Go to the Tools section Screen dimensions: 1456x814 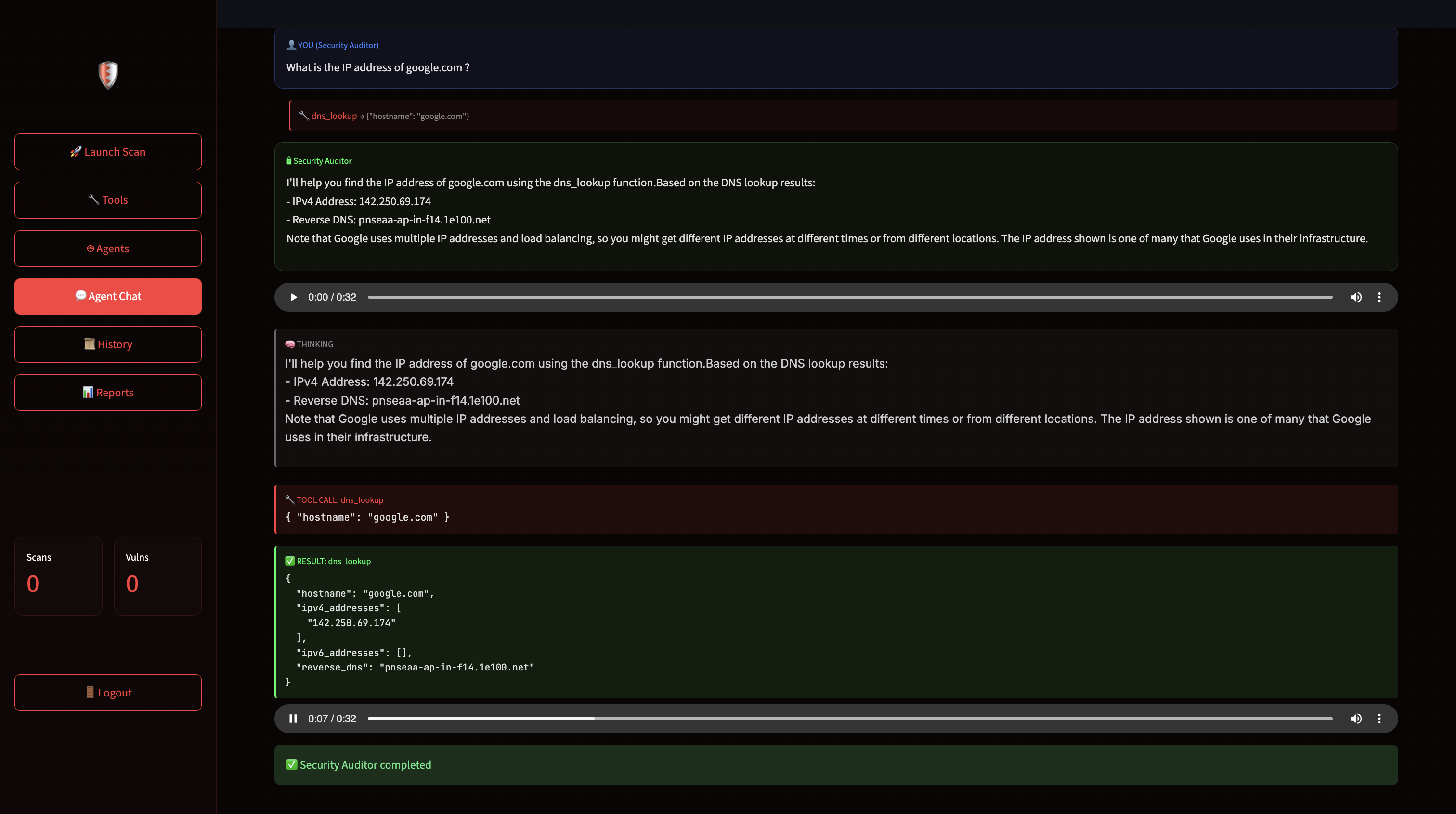pos(108,200)
